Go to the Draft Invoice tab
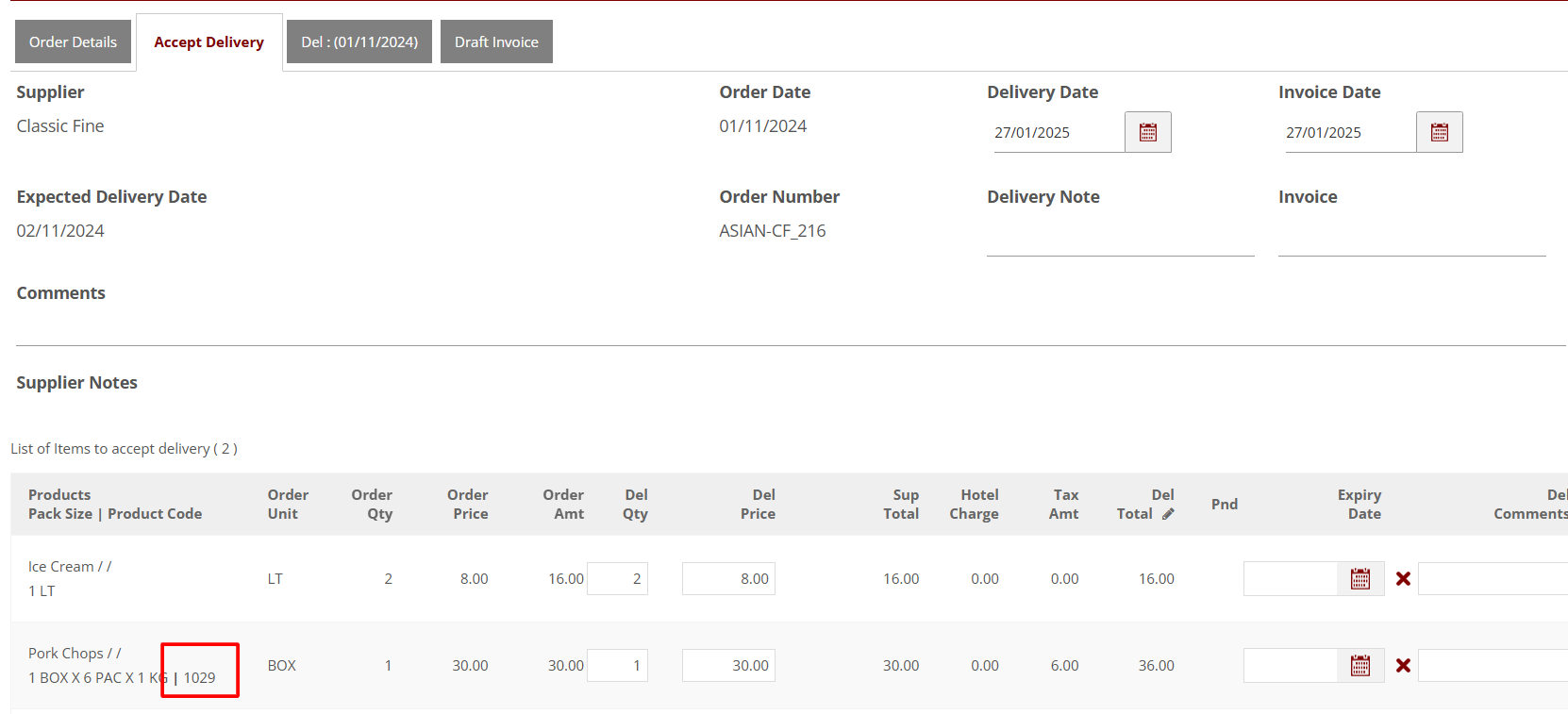Image resolution: width=1568 pixels, height=714 pixels. coord(496,42)
